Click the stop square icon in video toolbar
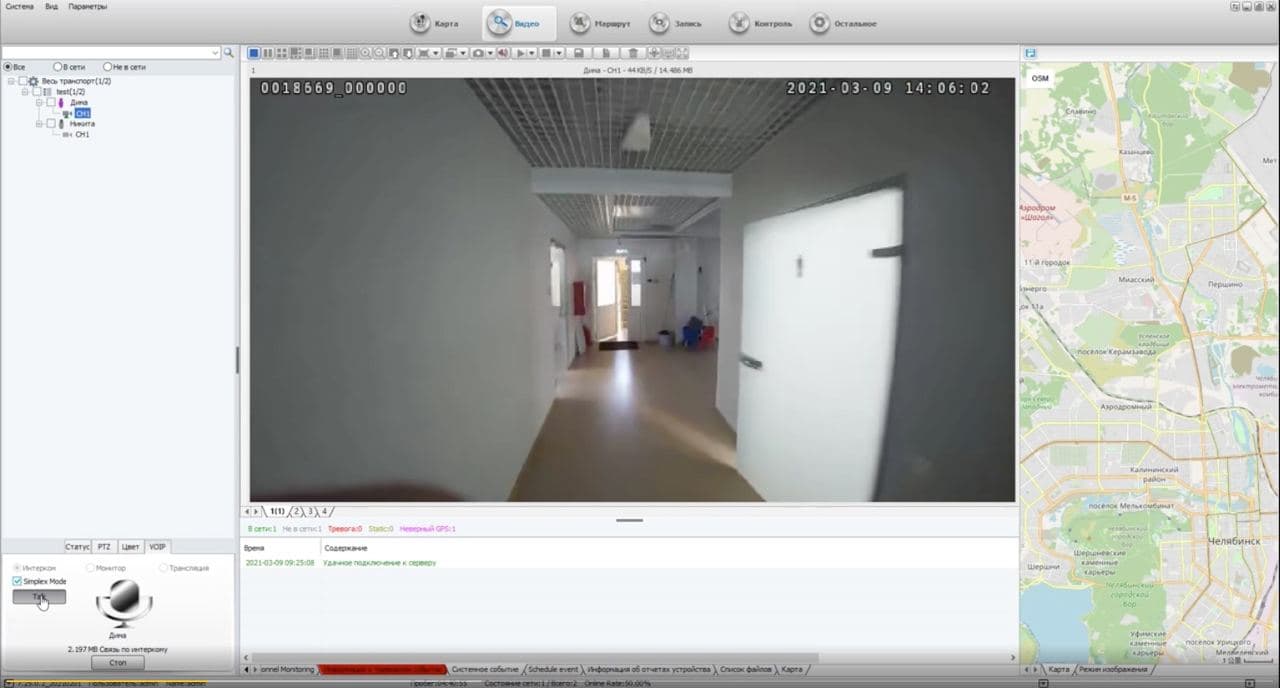 [x=546, y=53]
